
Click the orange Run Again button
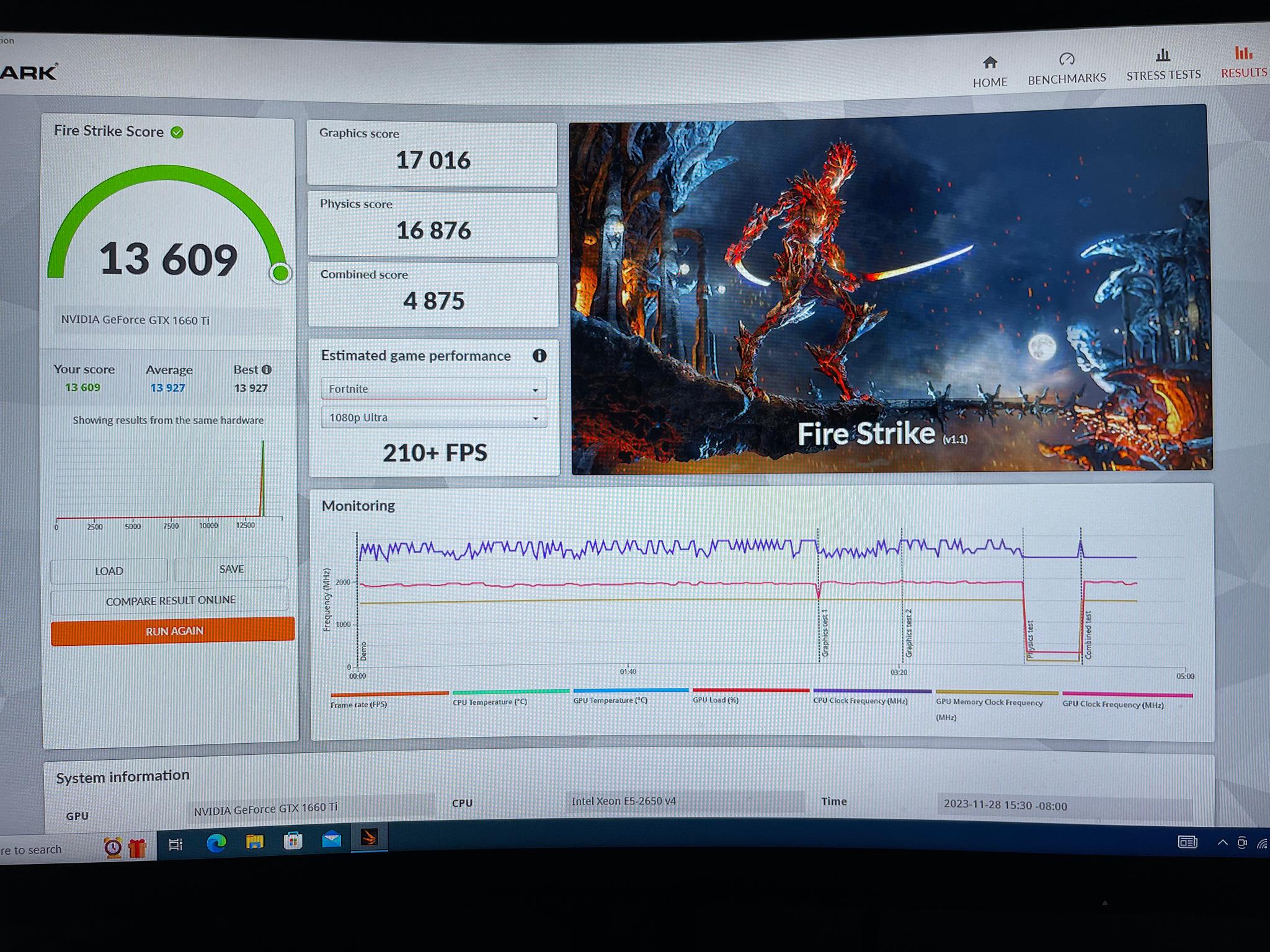pos(173,631)
